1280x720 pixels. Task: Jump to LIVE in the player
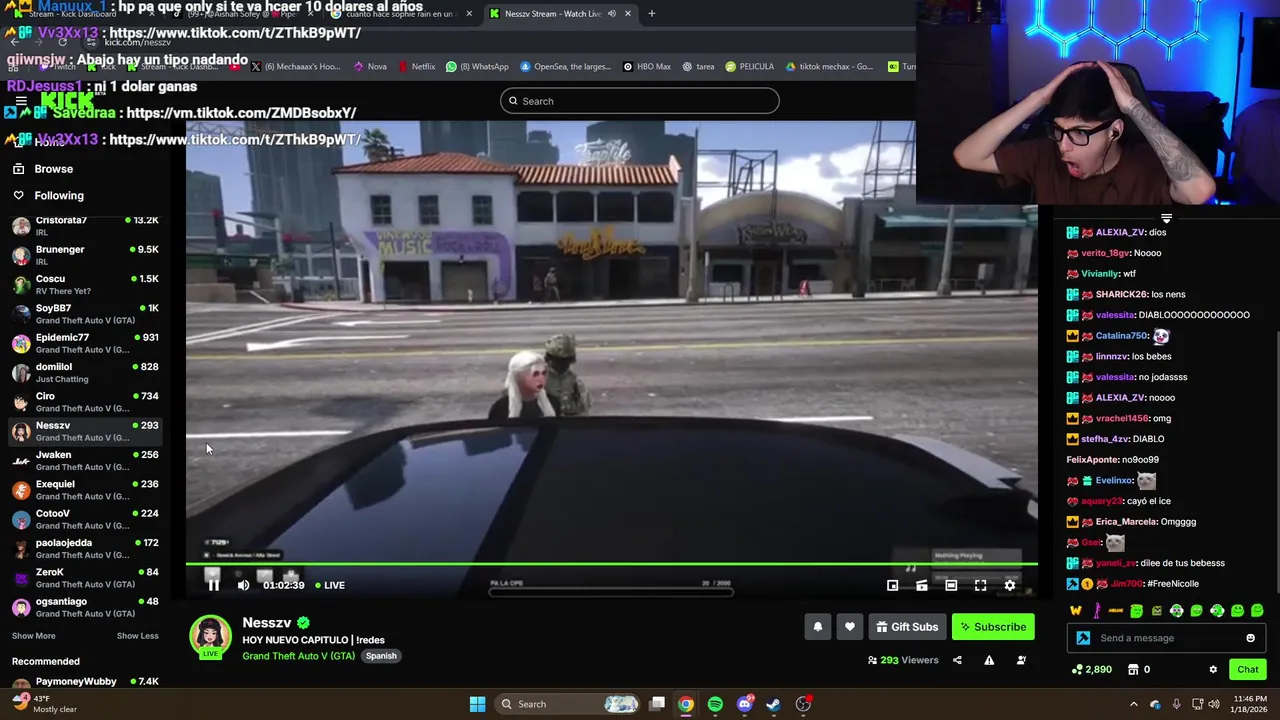330,585
